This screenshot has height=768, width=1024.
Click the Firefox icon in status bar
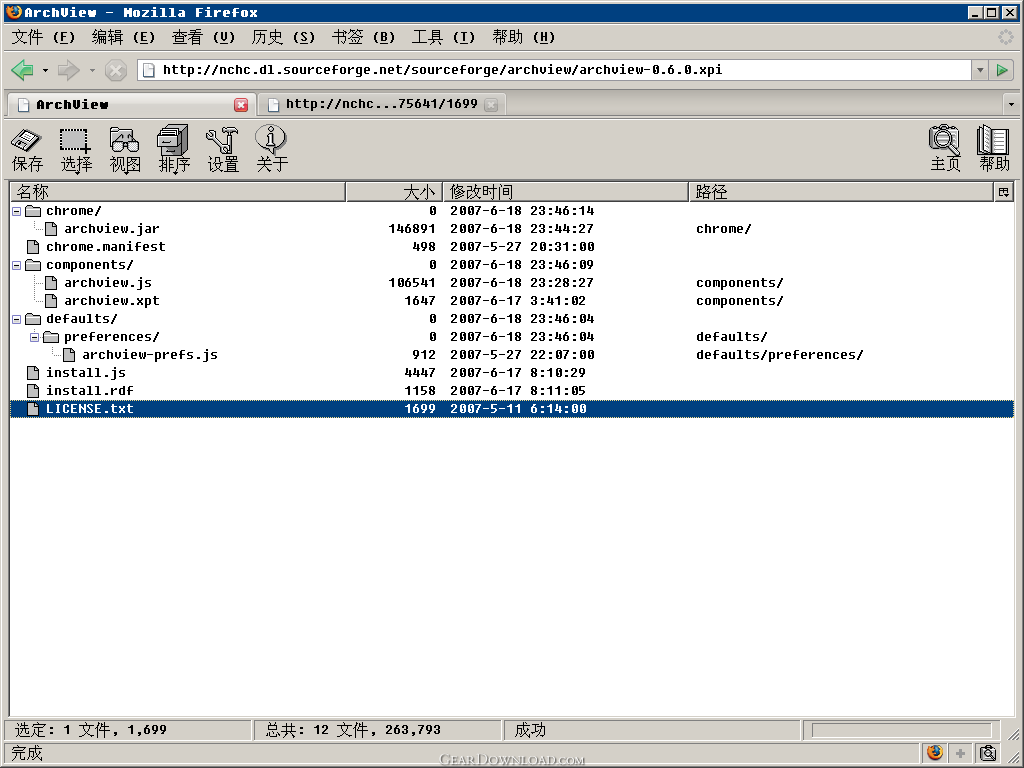point(935,752)
